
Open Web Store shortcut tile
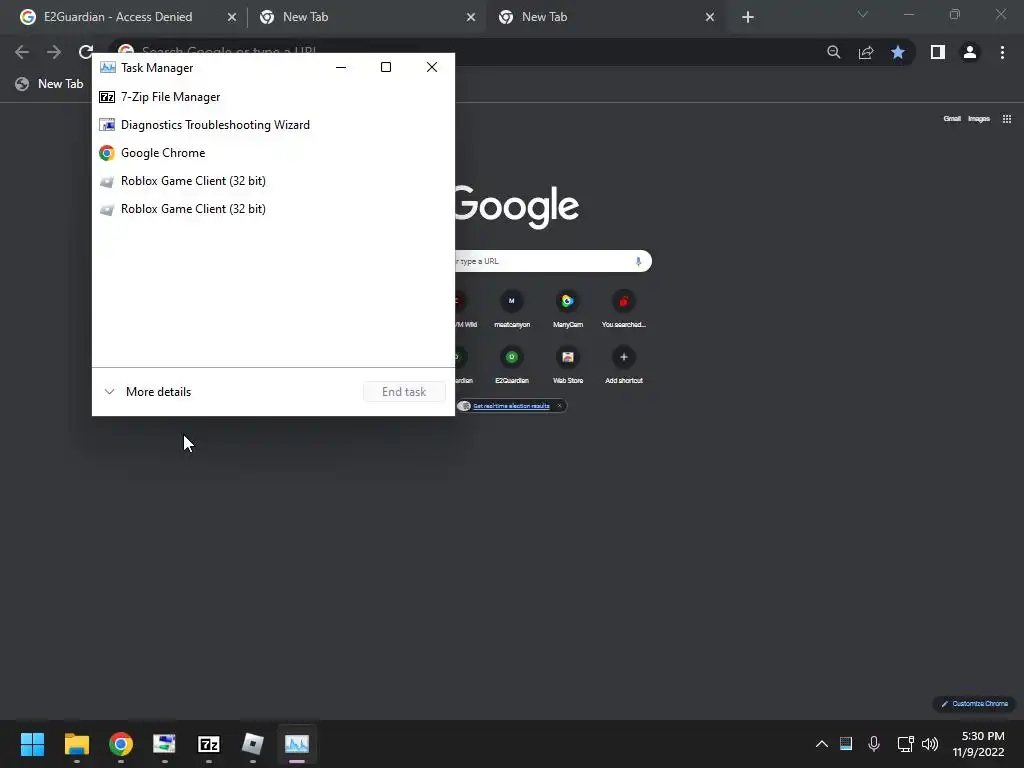568,365
